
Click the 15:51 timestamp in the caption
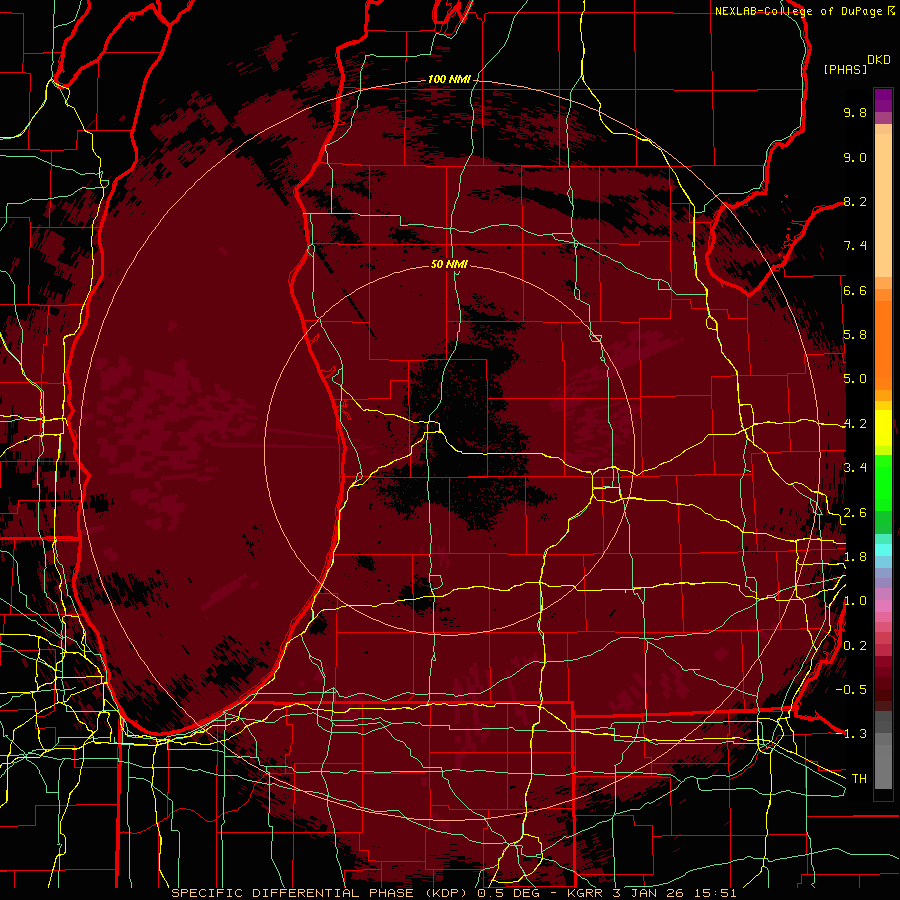pyautogui.click(x=716, y=893)
